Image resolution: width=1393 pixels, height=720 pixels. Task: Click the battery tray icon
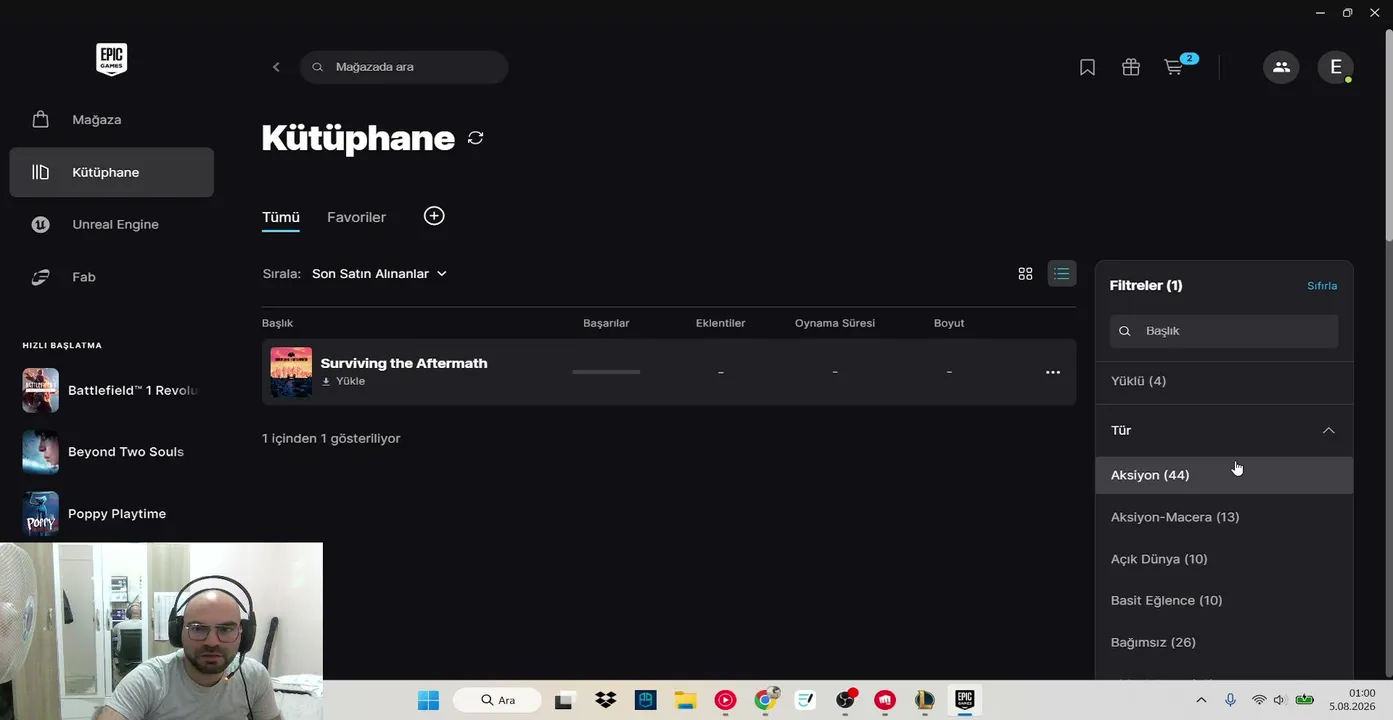click(x=1305, y=700)
